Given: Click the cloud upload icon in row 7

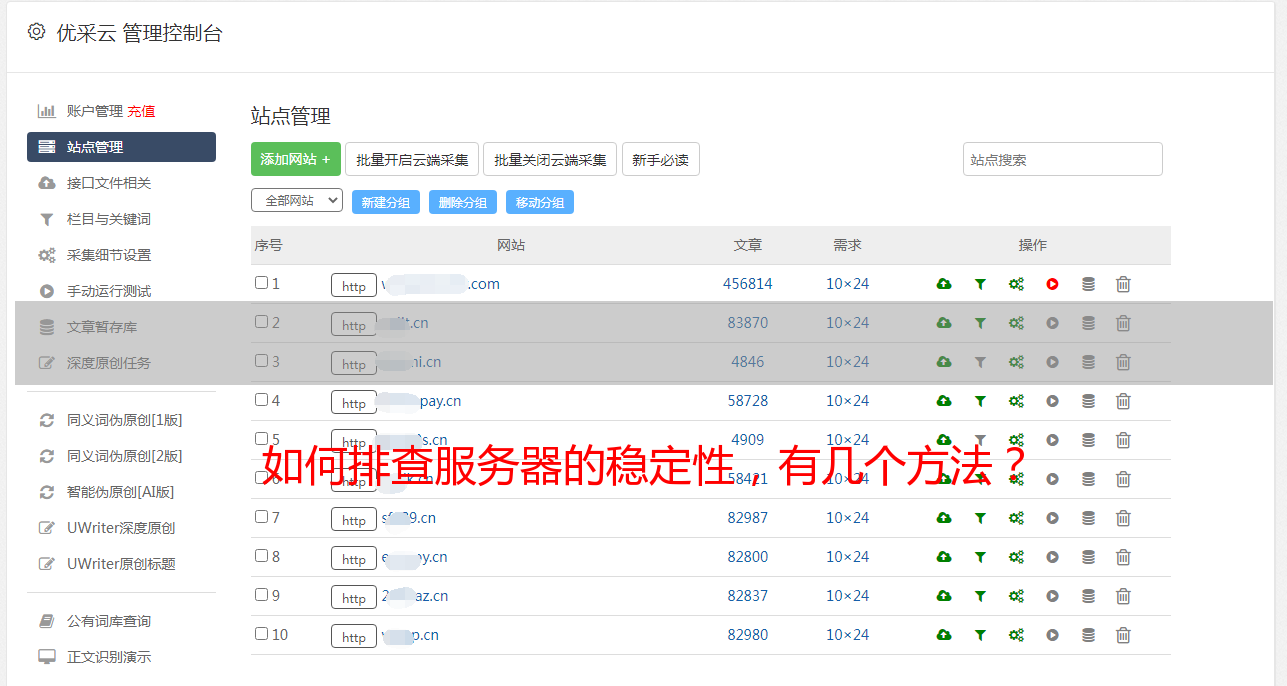Looking at the screenshot, I should 944,518.
